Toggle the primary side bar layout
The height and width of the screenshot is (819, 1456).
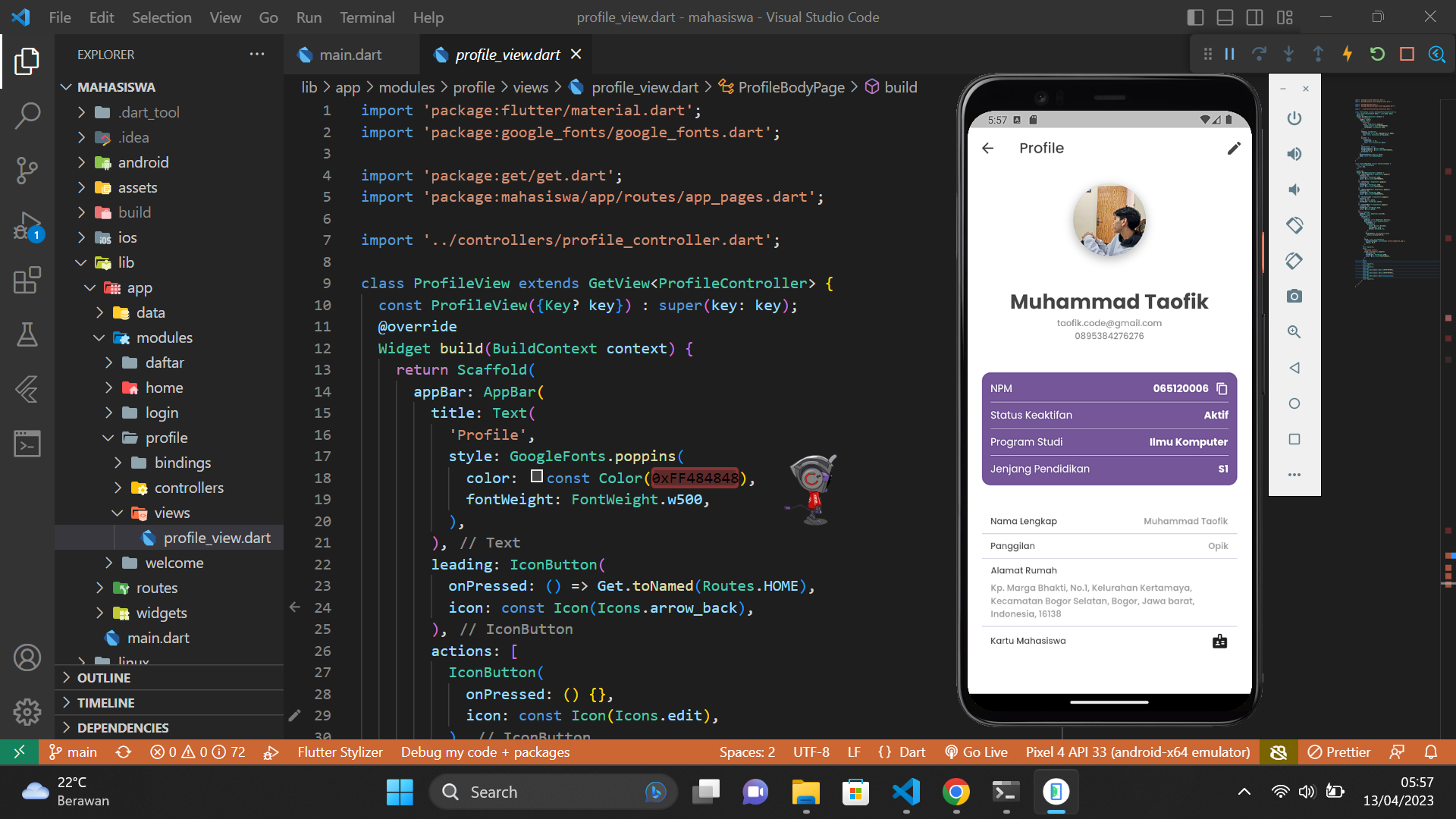coord(1196,17)
